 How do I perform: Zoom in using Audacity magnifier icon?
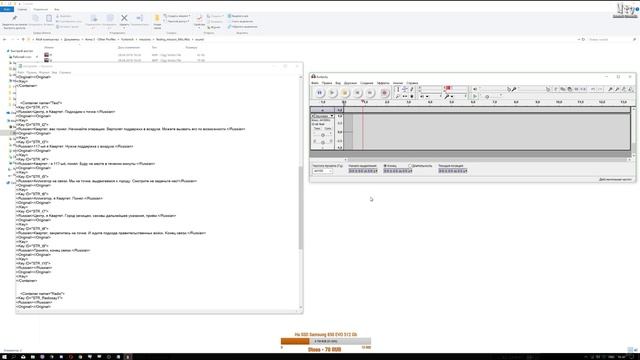[x=610, y=89]
